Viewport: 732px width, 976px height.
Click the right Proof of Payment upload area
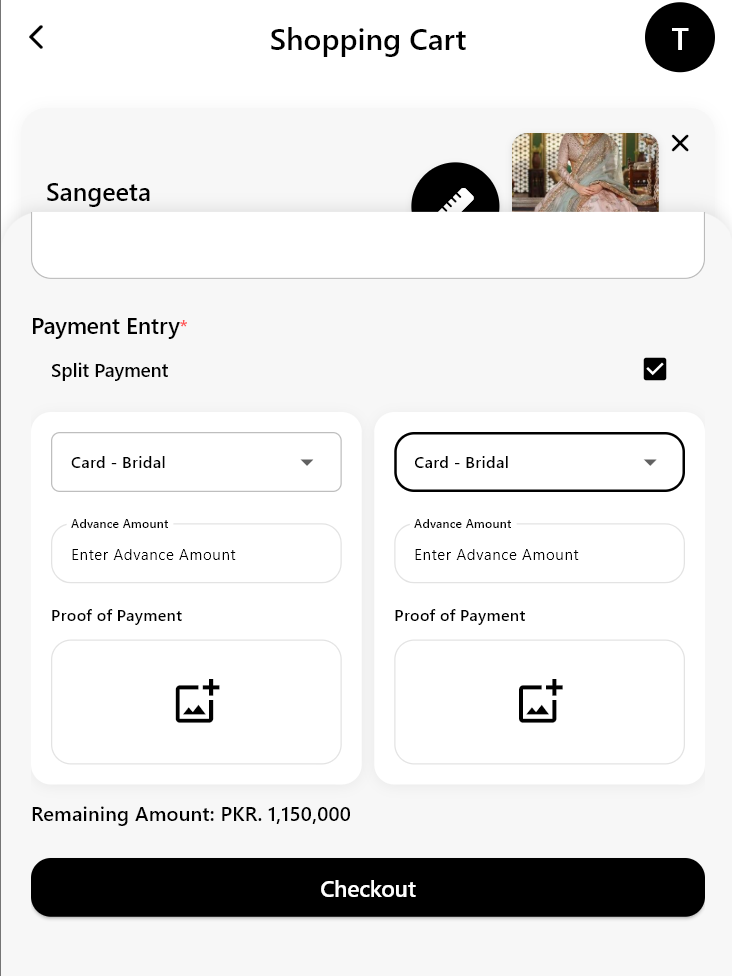pyautogui.click(x=539, y=701)
